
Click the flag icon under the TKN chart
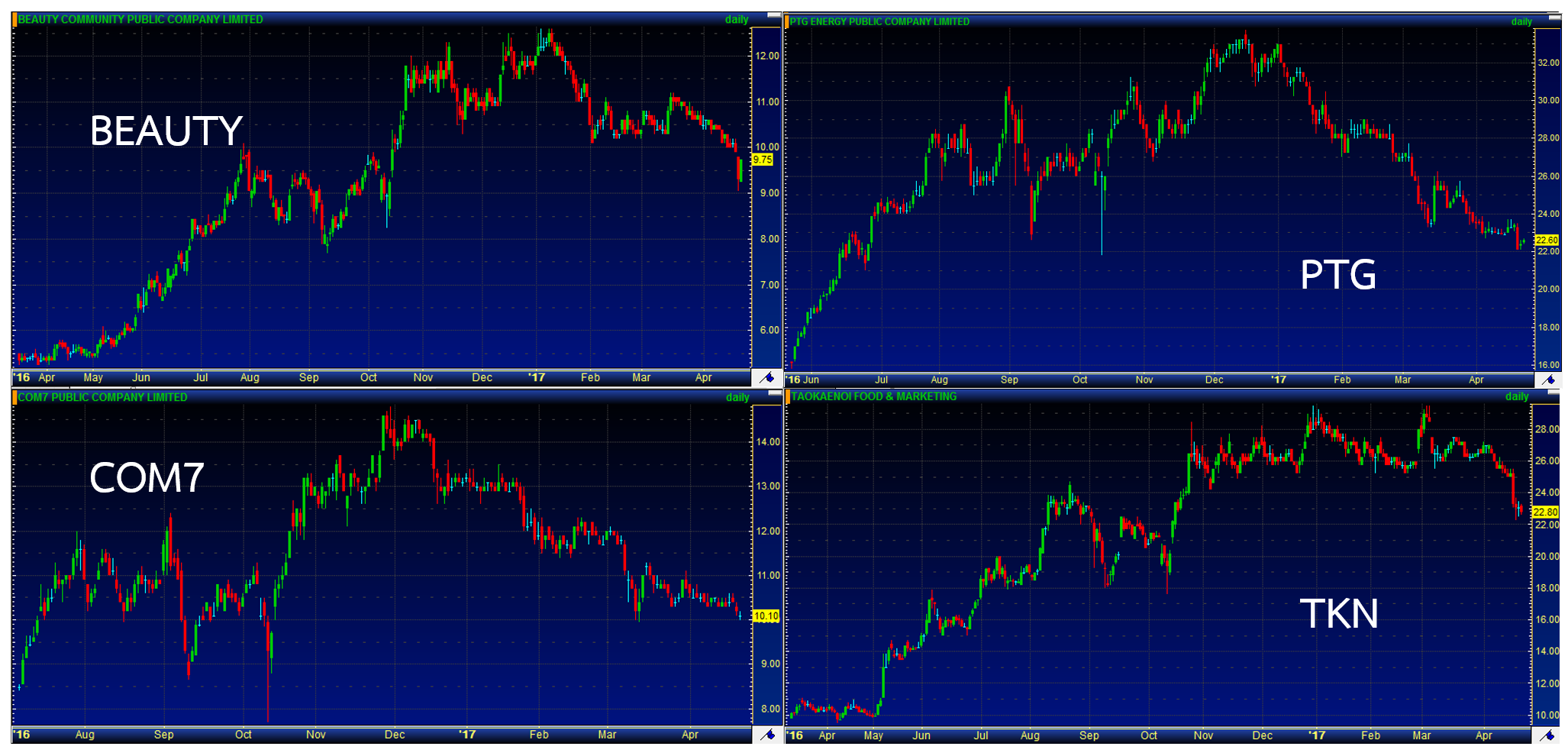[1547, 735]
